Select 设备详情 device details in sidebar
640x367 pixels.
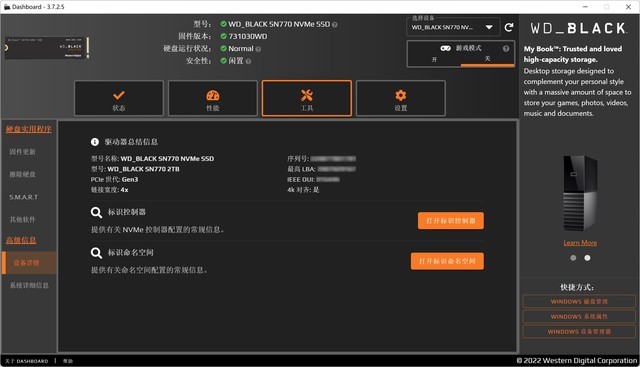point(29,263)
